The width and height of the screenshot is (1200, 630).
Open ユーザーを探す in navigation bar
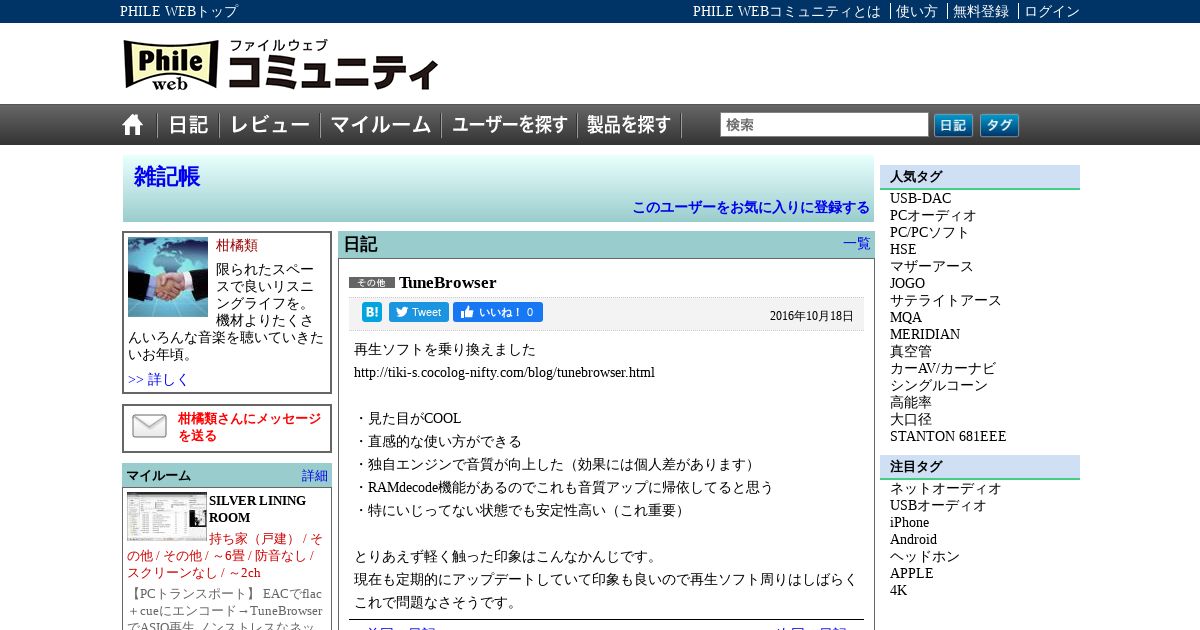tap(510, 125)
